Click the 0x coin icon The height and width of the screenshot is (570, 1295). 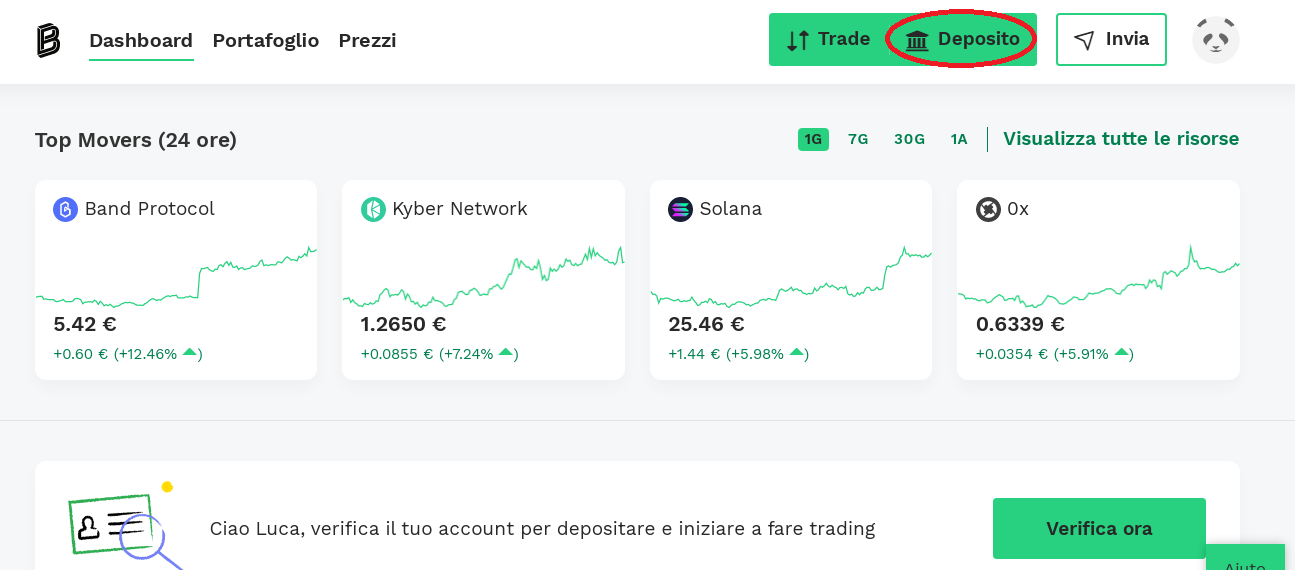[988, 209]
